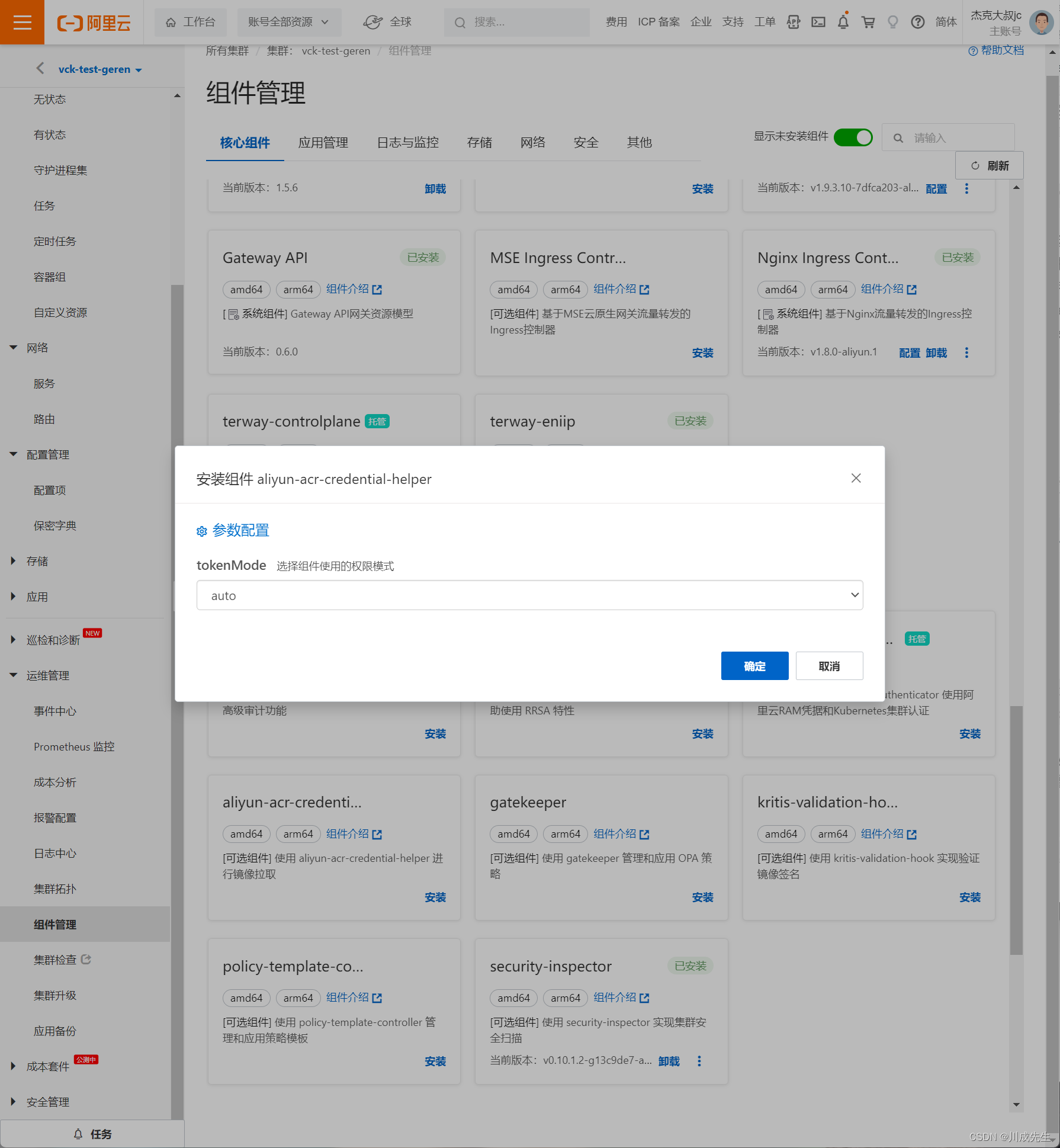
Task: Configure the Nginx Ingress Controller
Action: [x=909, y=353]
